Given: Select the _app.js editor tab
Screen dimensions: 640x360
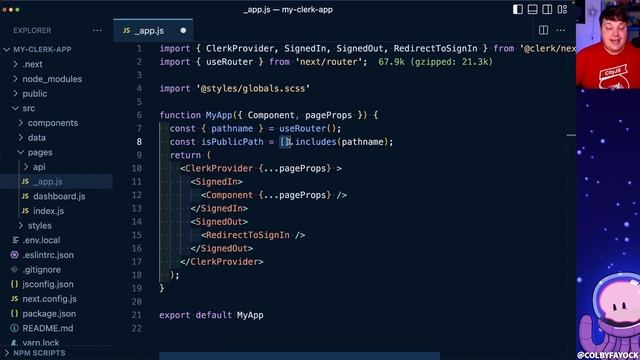Looking at the screenshot, I should 153,31.
